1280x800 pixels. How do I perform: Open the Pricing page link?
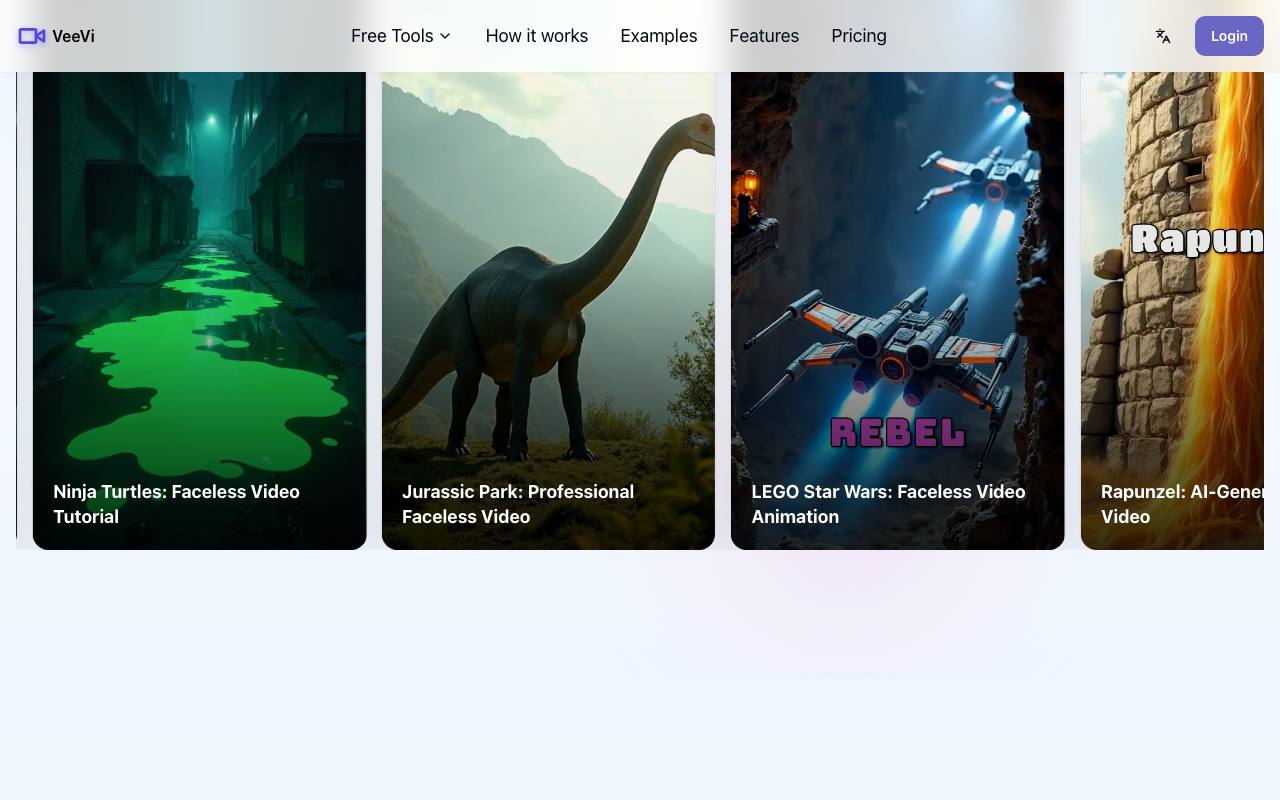[x=859, y=36]
